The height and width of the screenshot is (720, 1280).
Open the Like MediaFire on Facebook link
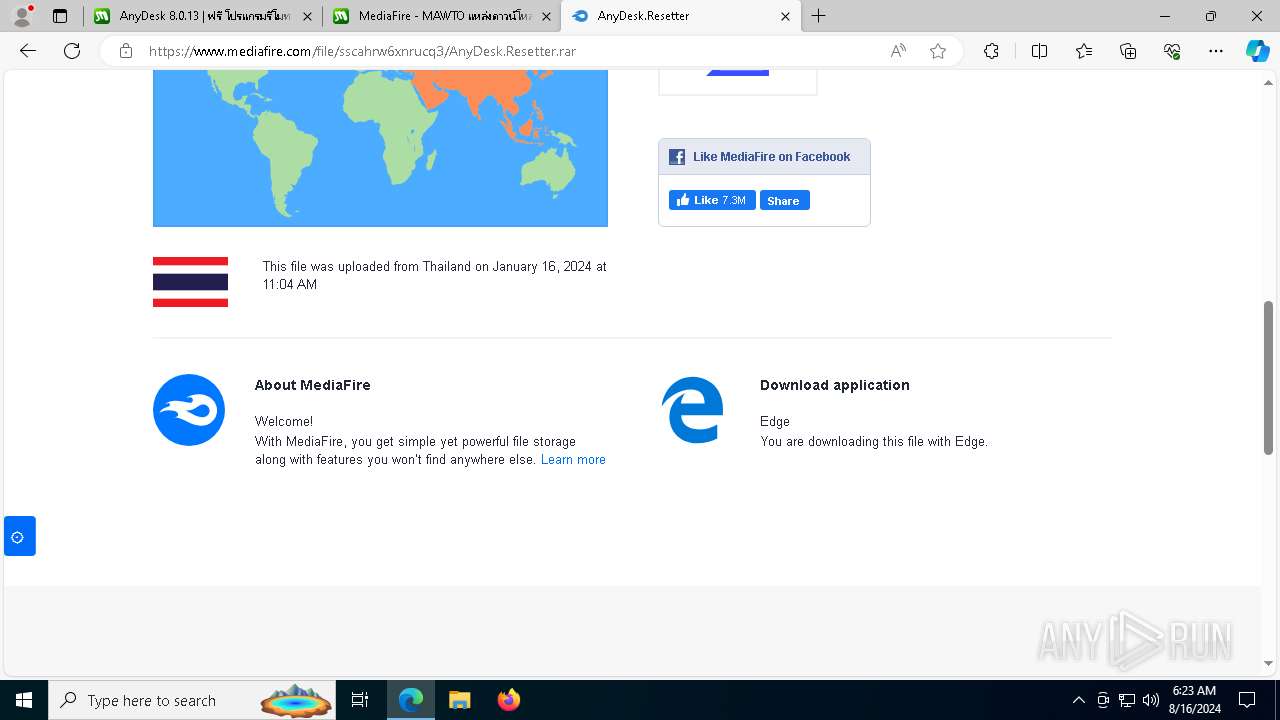click(771, 157)
